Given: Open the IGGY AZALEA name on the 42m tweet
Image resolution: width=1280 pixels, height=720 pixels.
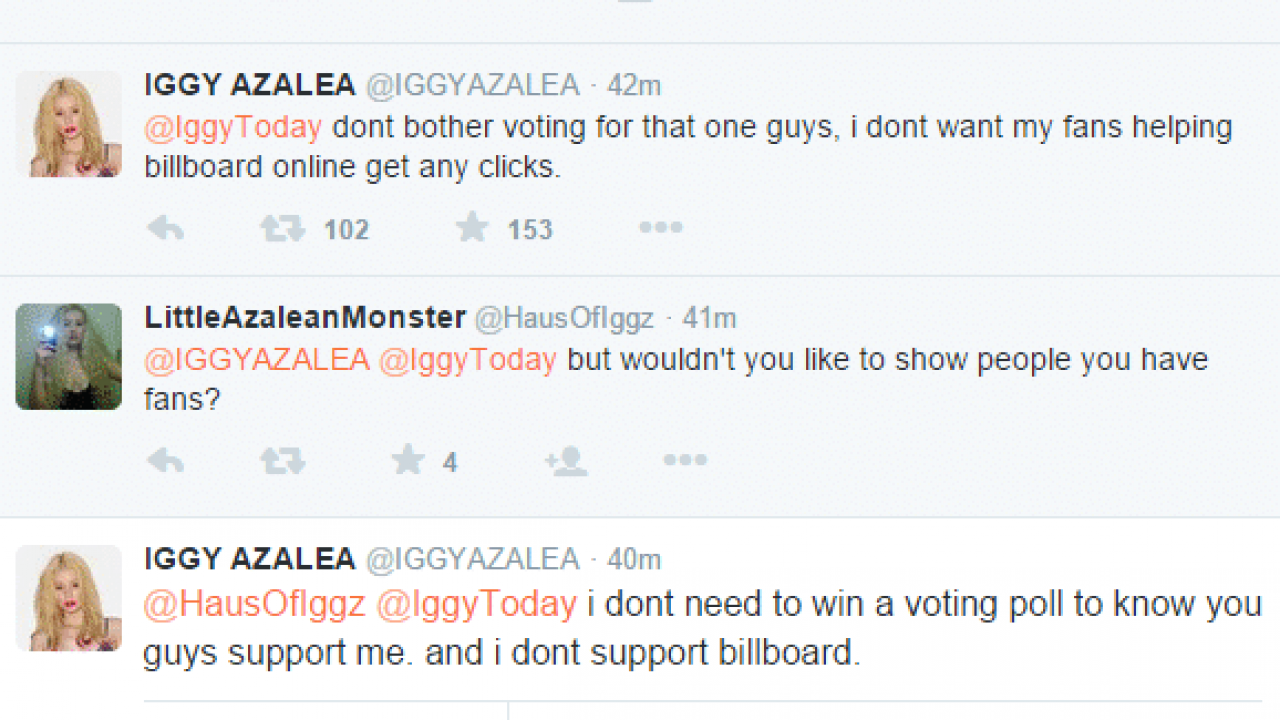Looking at the screenshot, I should click(250, 86).
